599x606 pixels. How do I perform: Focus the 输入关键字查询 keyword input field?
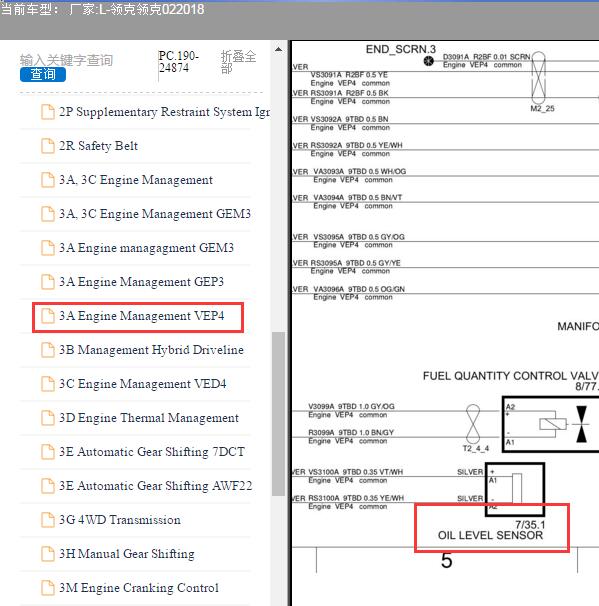(x=66, y=60)
